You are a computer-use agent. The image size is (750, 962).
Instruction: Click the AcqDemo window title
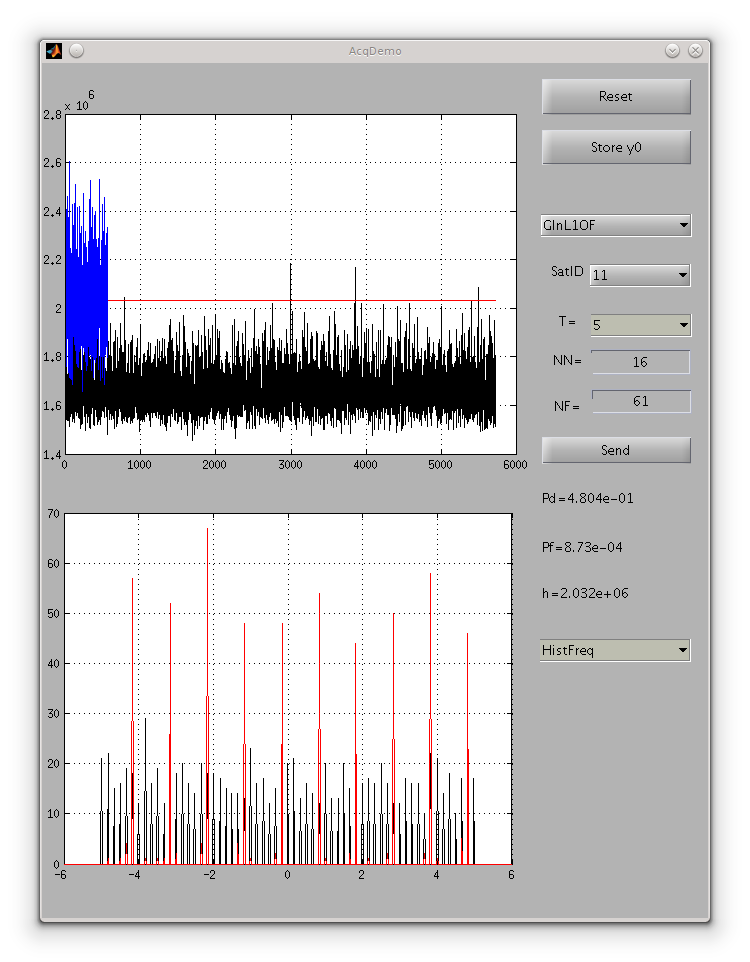pos(375,51)
